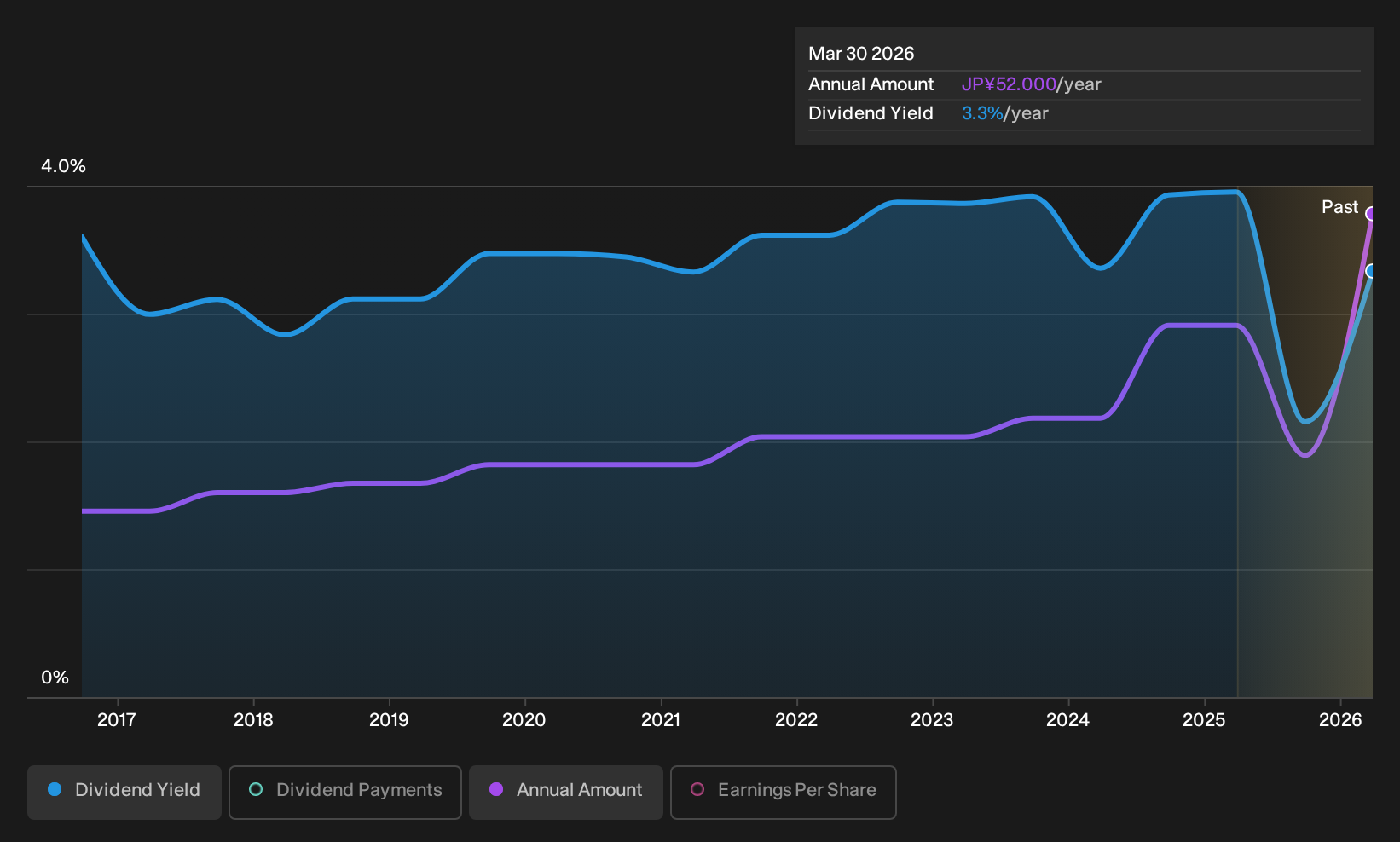Click the blue Dividend Yield endpoint marker
Viewport: 1400px width, 842px height.
pos(1371,271)
